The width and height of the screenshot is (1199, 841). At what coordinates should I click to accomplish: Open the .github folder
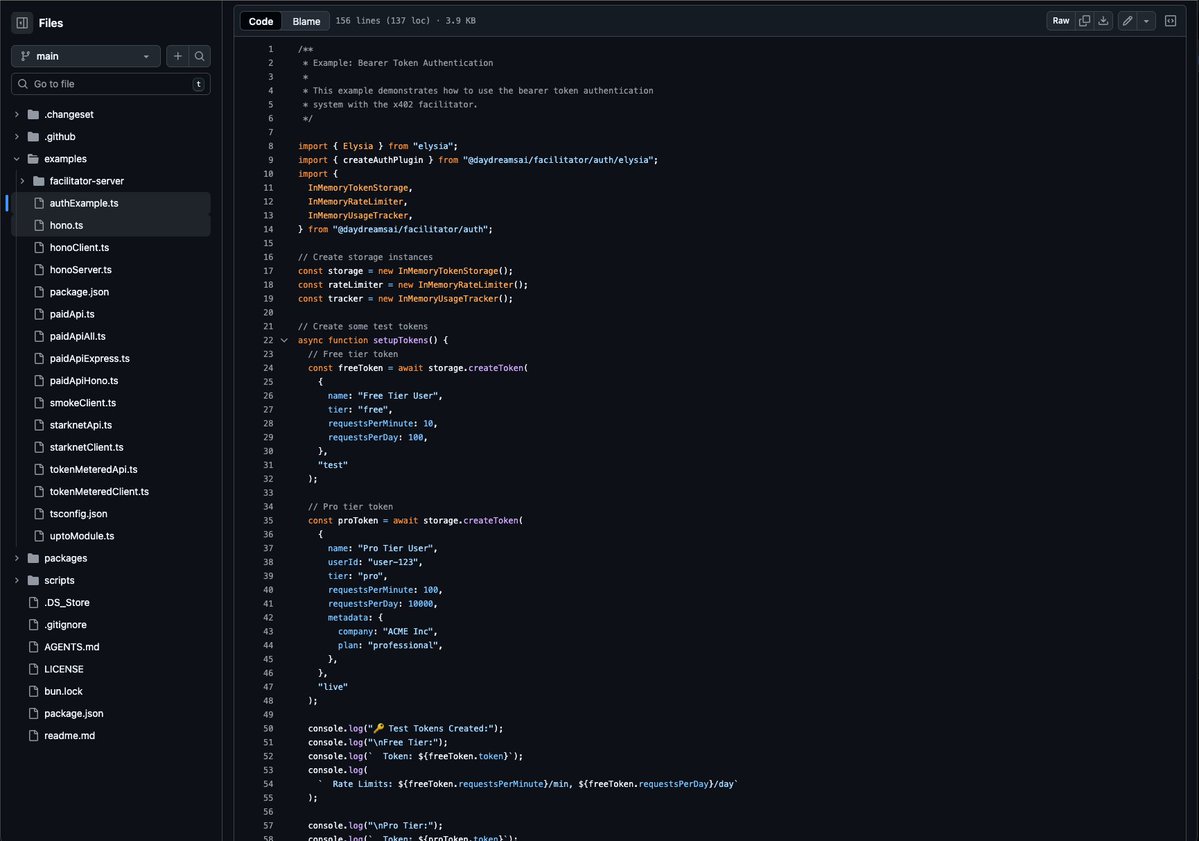[x=60, y=137]
